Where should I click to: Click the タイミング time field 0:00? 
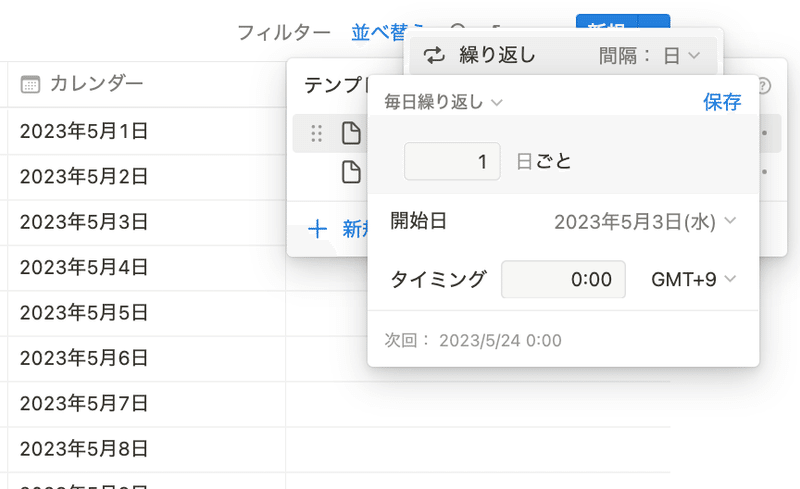pos(563,279)
